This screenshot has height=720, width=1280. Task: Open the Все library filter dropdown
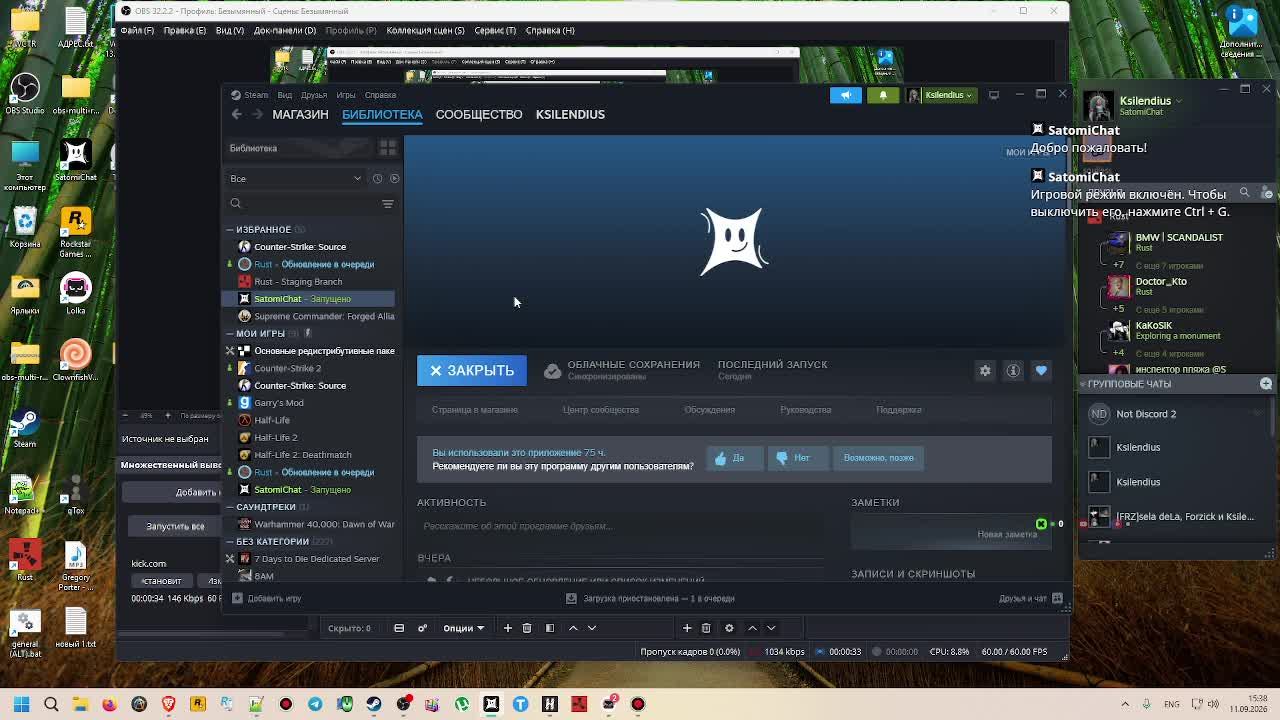296,179
